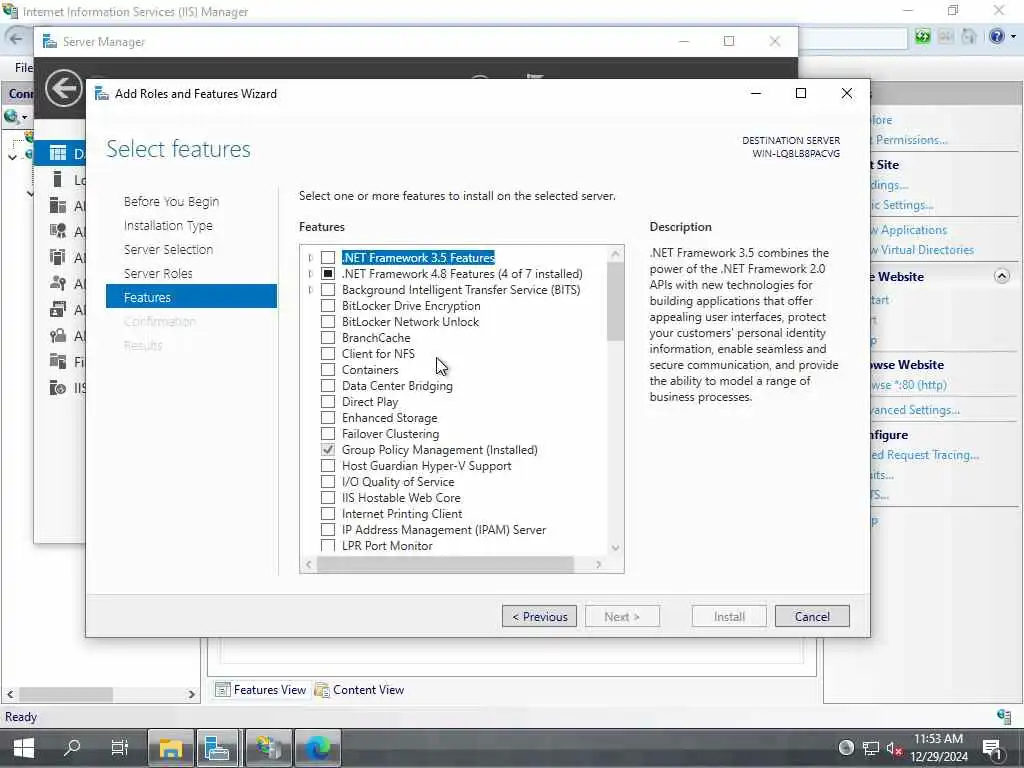The width and height of the screenshot is (1024, 768).
Task: Click the Previous button in the wizard
Action: pyautogui.click(x=539, y=616)
